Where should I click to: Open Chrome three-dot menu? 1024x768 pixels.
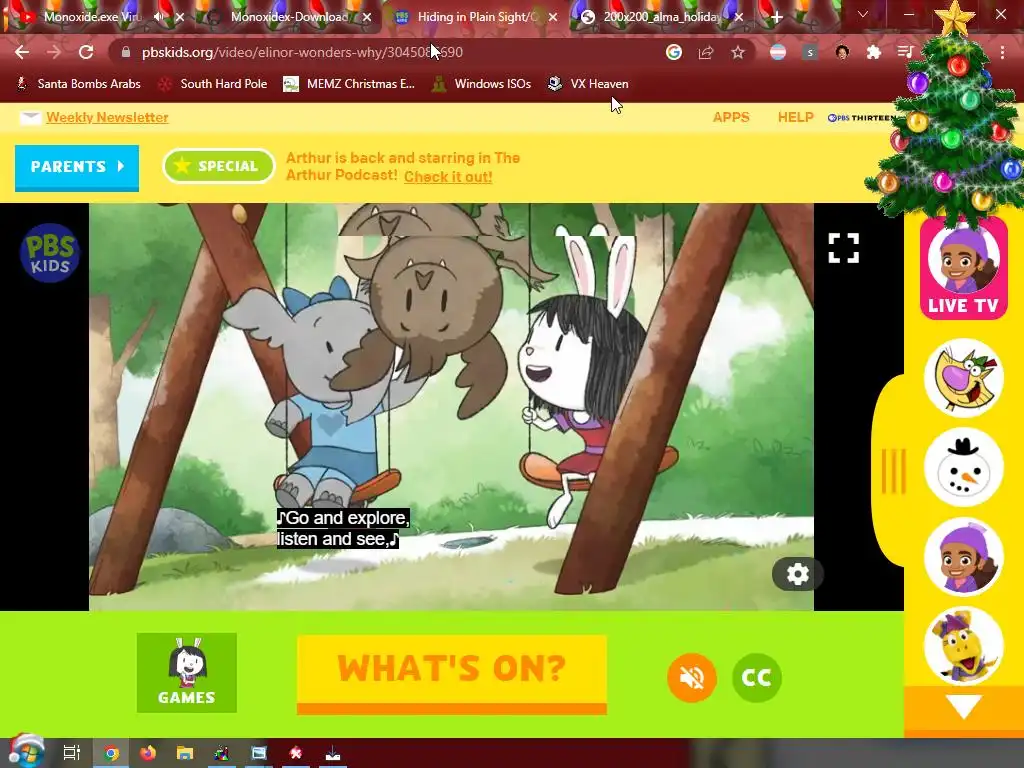point(1002,52)
